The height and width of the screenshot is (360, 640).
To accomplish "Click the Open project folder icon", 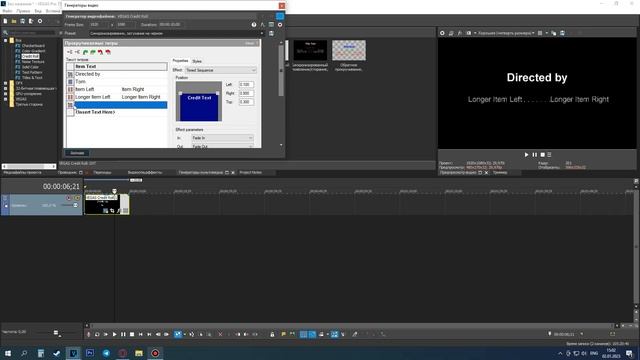I will click(x=14, y=21).
